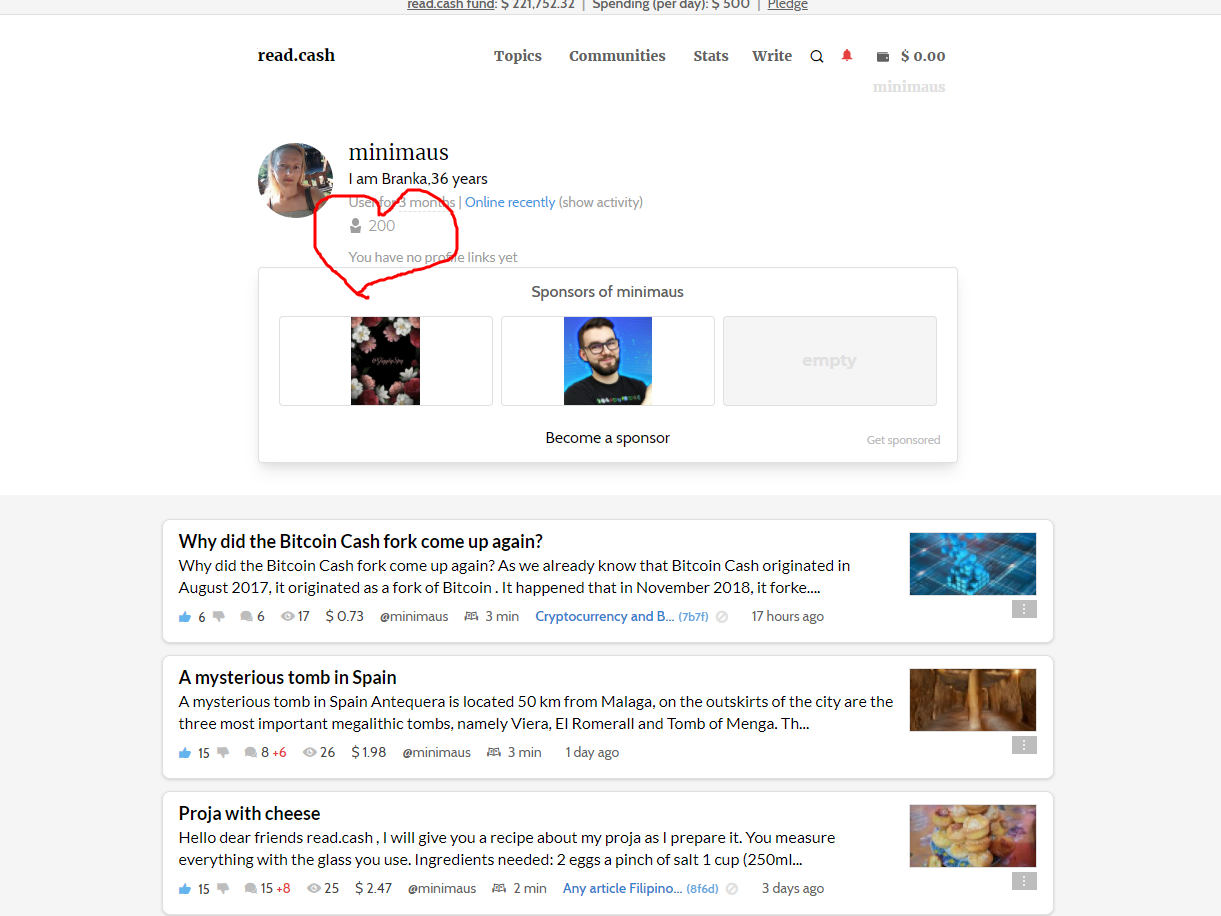1221x916 pixels.
Task: Click the empty sponsor slot
Action: 830,361
